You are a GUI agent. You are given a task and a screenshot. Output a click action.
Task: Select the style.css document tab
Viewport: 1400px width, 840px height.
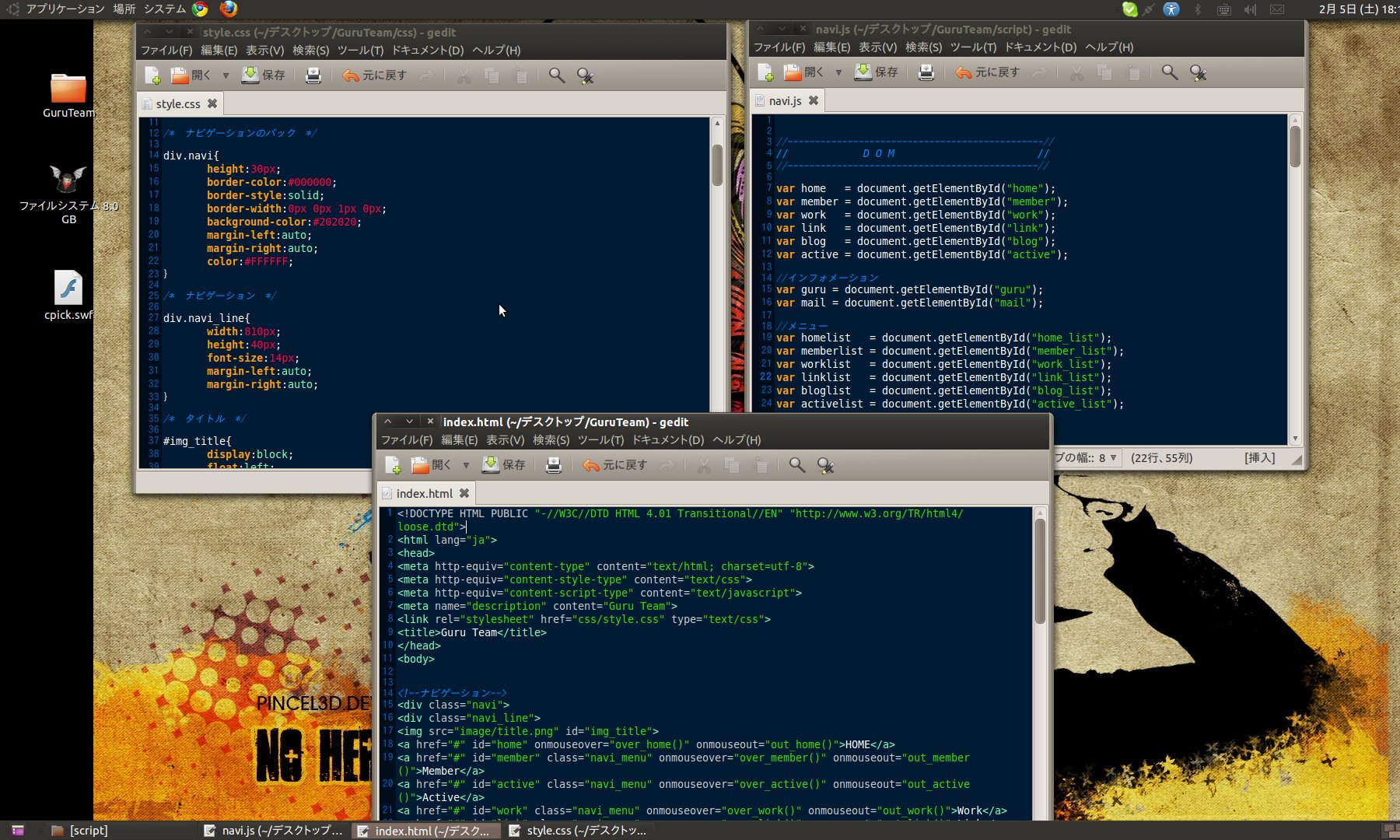pos(178,103)
